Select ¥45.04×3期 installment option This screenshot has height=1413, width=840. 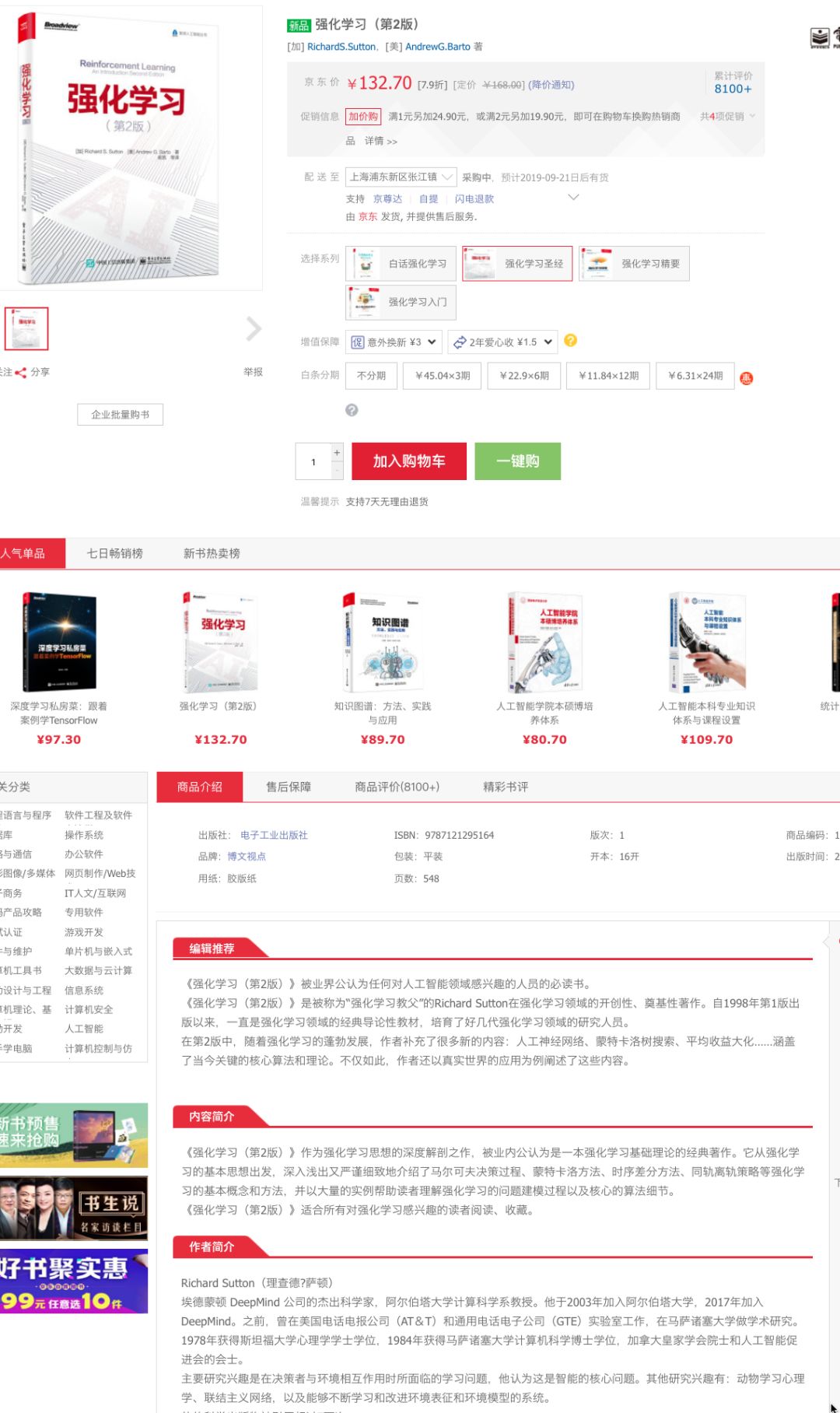(443, 376)
